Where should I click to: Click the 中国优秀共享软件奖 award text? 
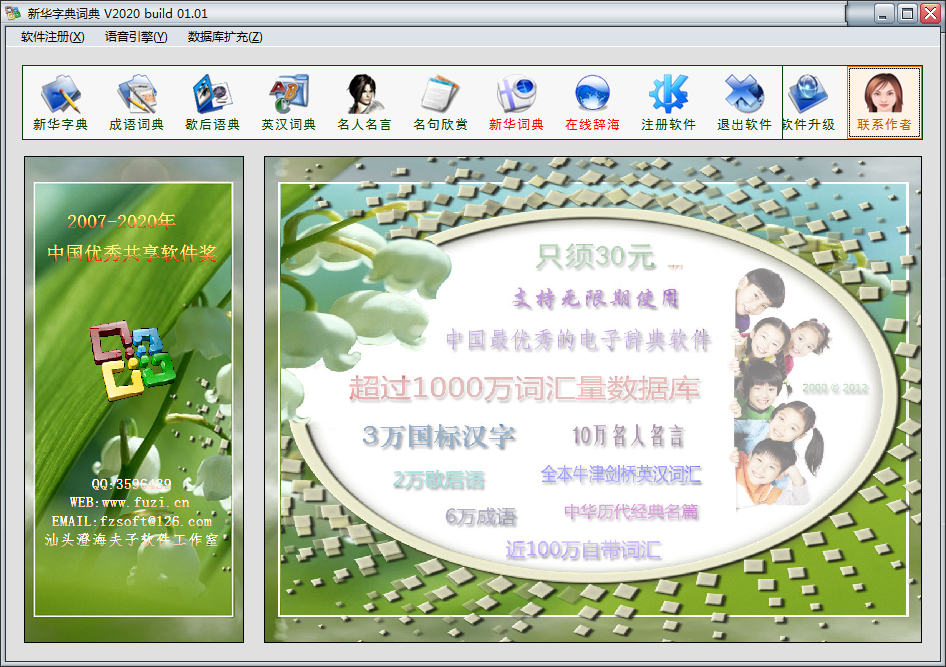(132, 253)
